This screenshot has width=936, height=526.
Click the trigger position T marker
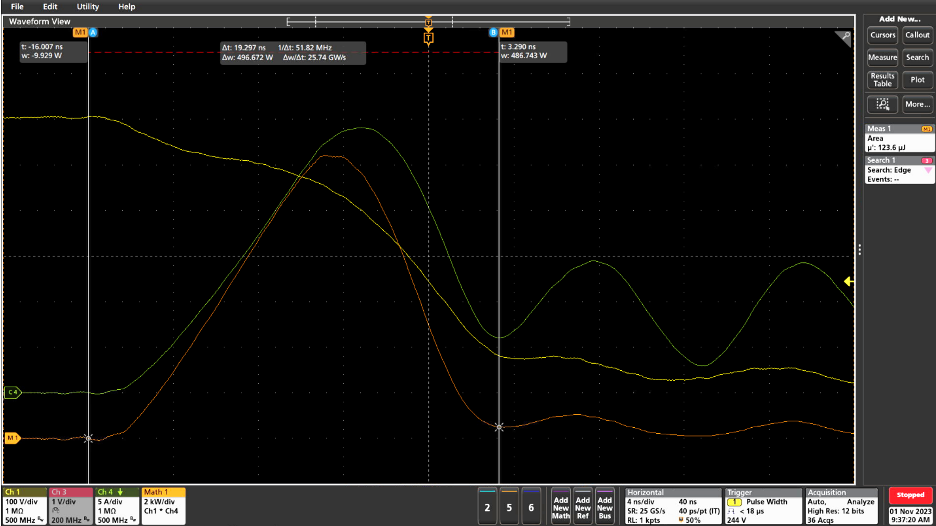coord(428,38)
